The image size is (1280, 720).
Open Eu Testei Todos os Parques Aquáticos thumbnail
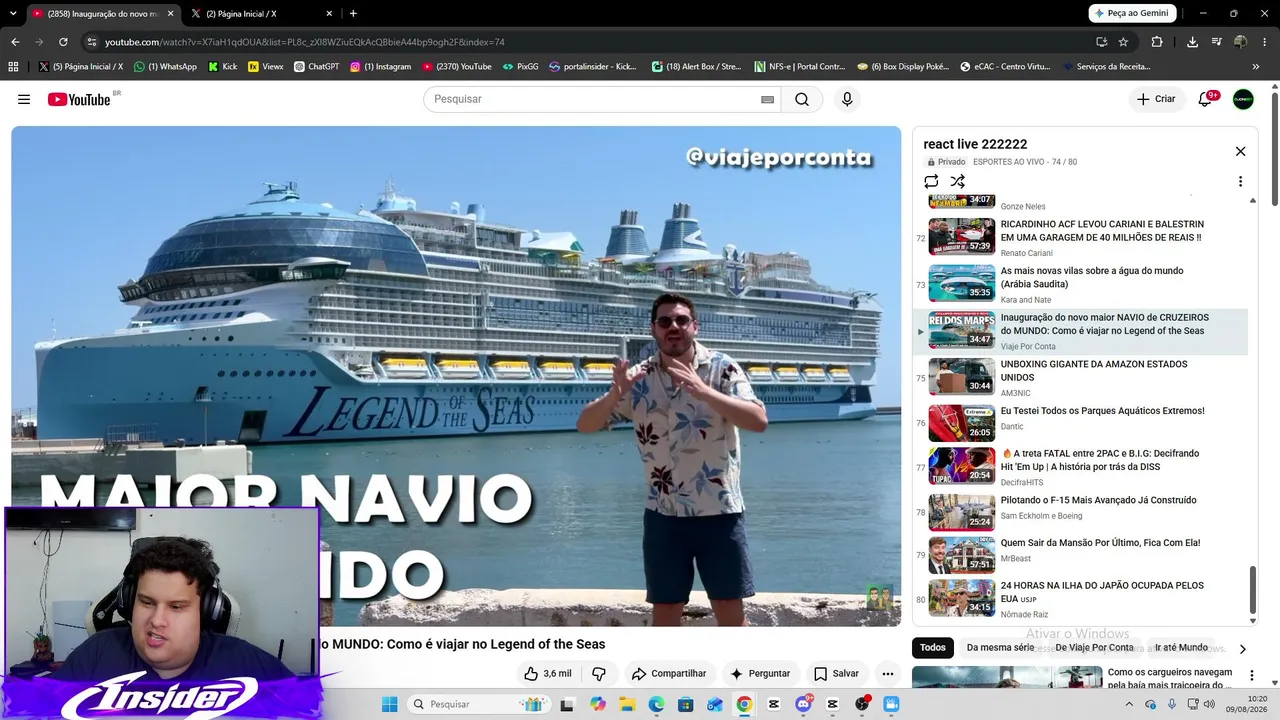(962, 423)
